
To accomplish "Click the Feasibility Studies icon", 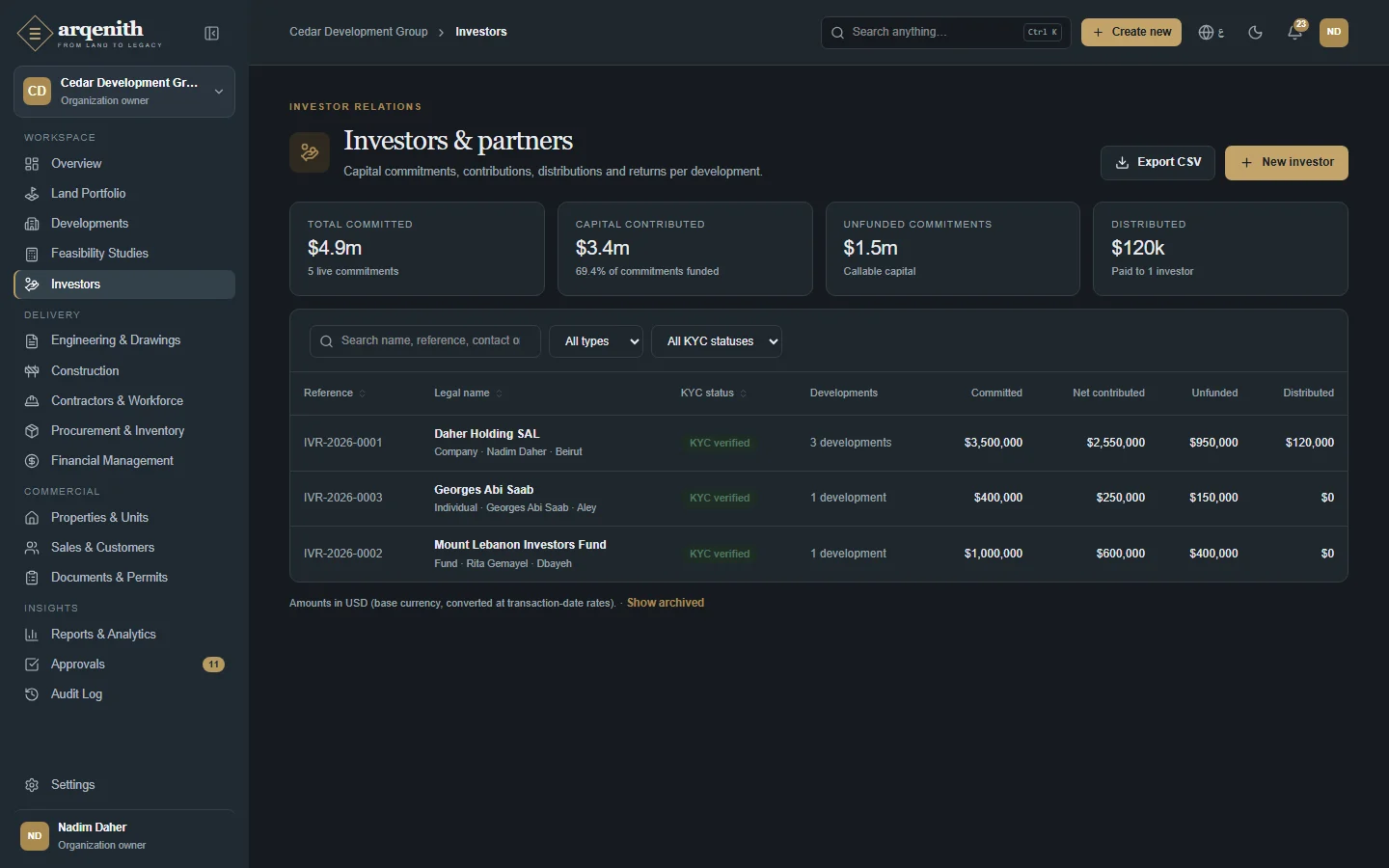I will click(32, 254).
